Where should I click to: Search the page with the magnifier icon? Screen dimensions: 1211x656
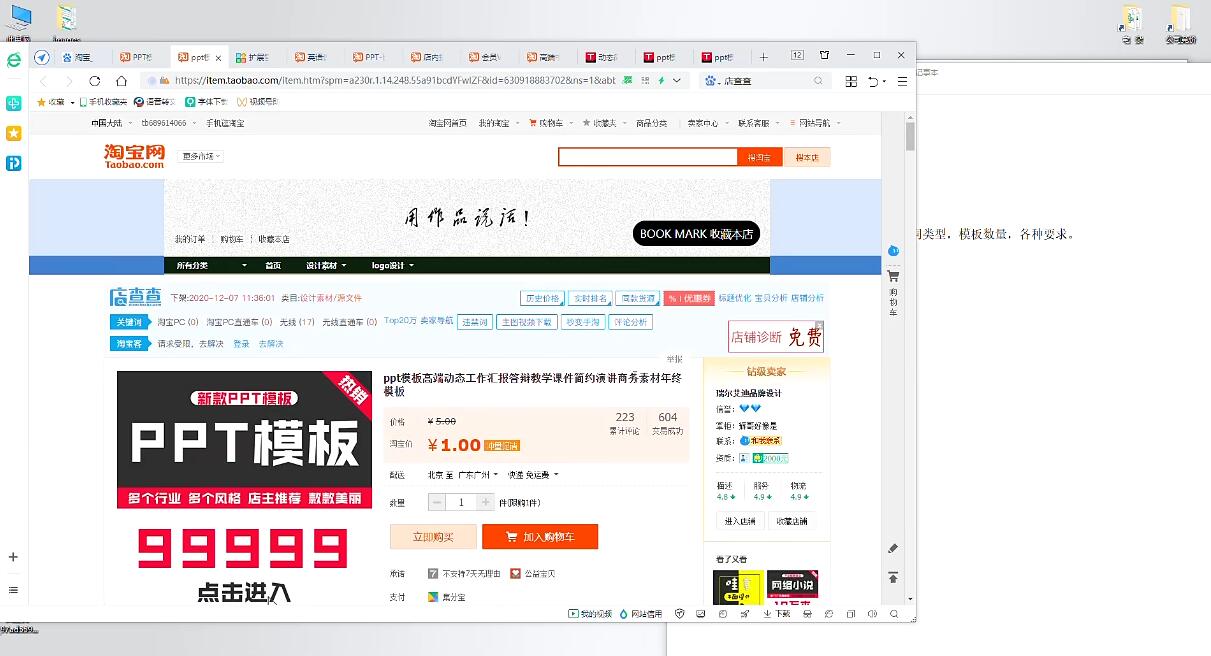(x=895, y=613)
